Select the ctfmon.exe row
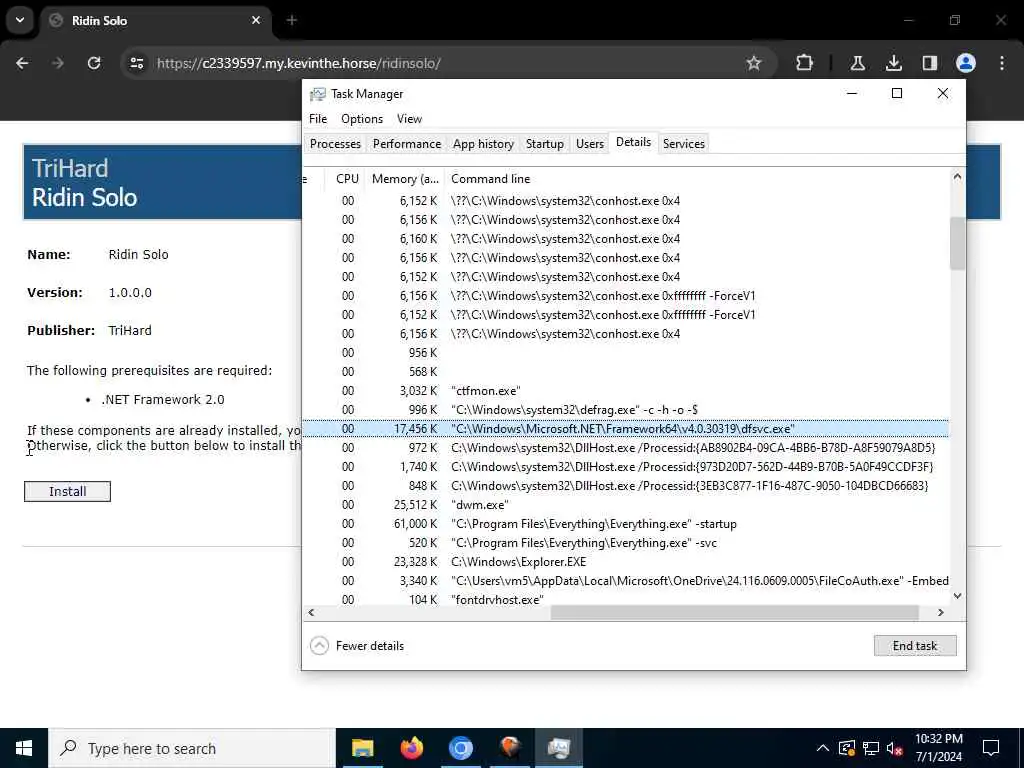Viewport: 1024px width, 768px height. 626,391
